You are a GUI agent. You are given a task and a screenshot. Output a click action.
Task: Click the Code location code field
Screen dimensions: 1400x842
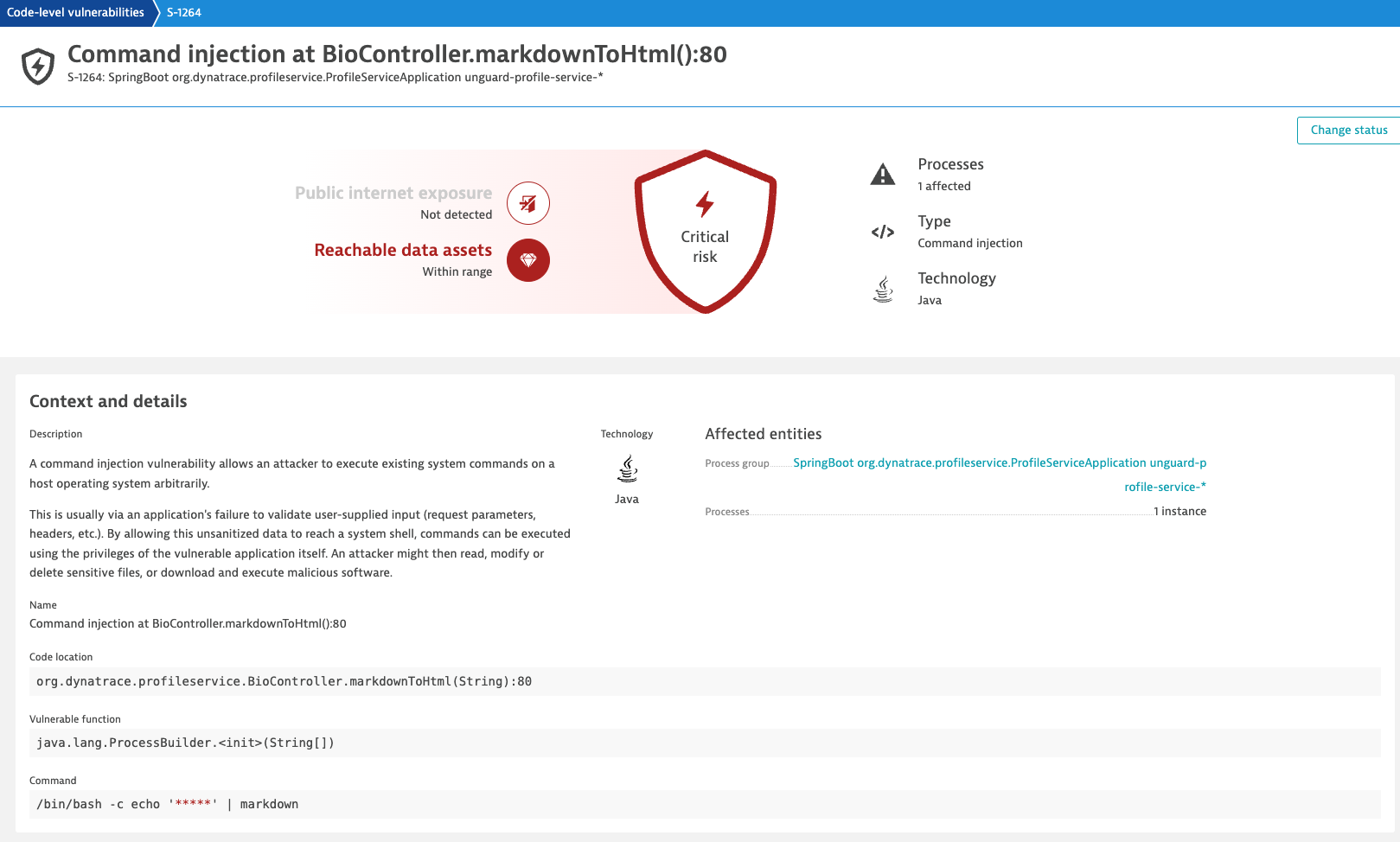coord(705,681)
